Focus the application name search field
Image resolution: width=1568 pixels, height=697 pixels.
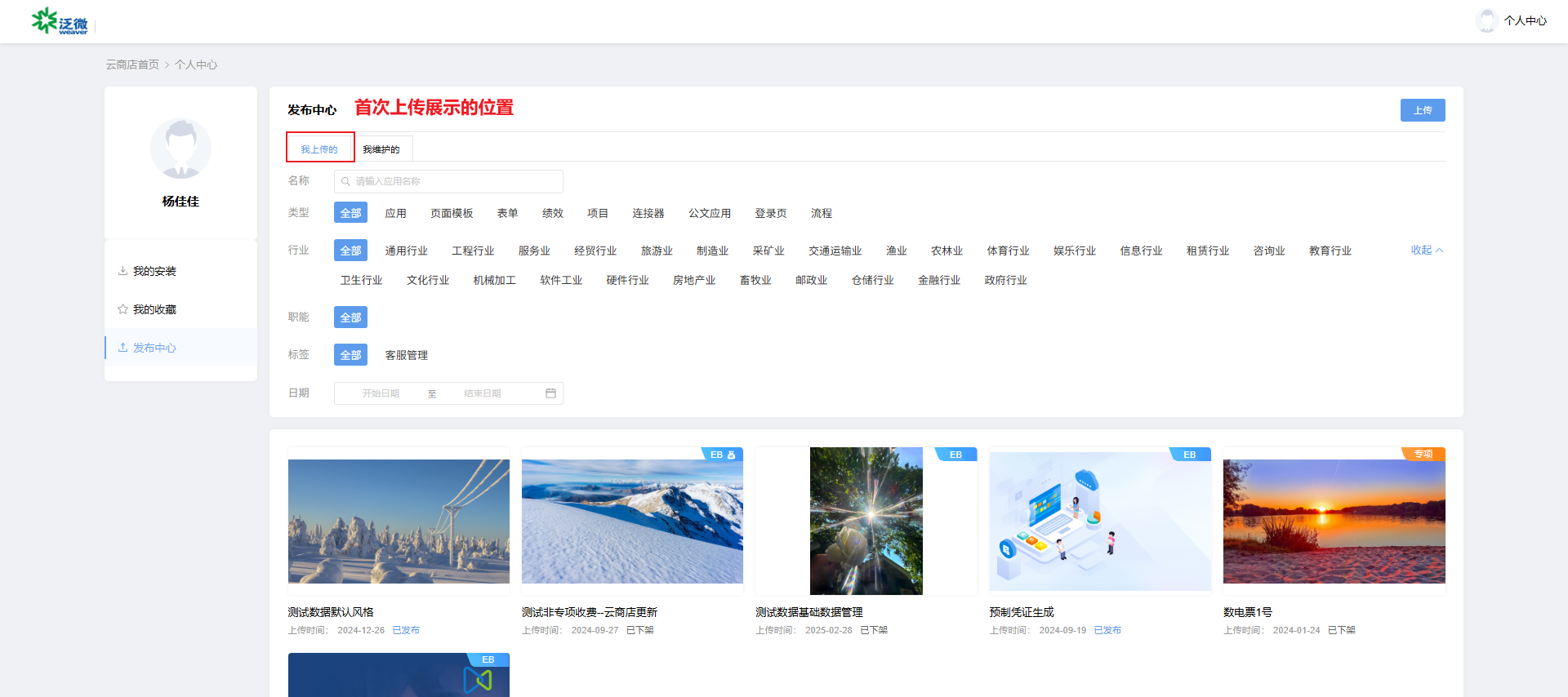tap(448, 181)
